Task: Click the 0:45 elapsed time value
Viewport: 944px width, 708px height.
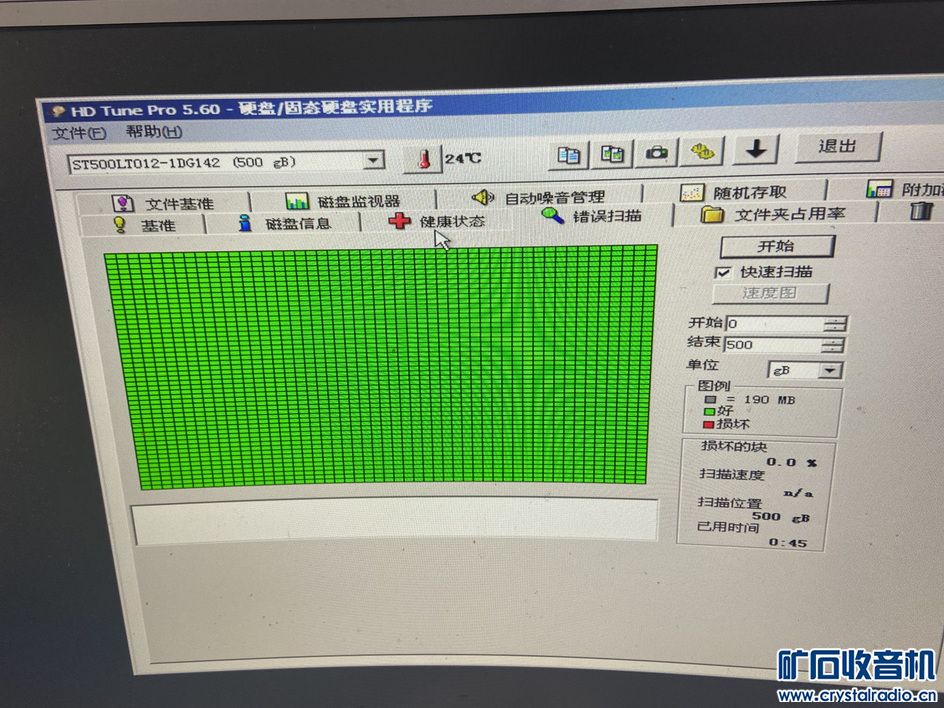Action: (787, 542)
